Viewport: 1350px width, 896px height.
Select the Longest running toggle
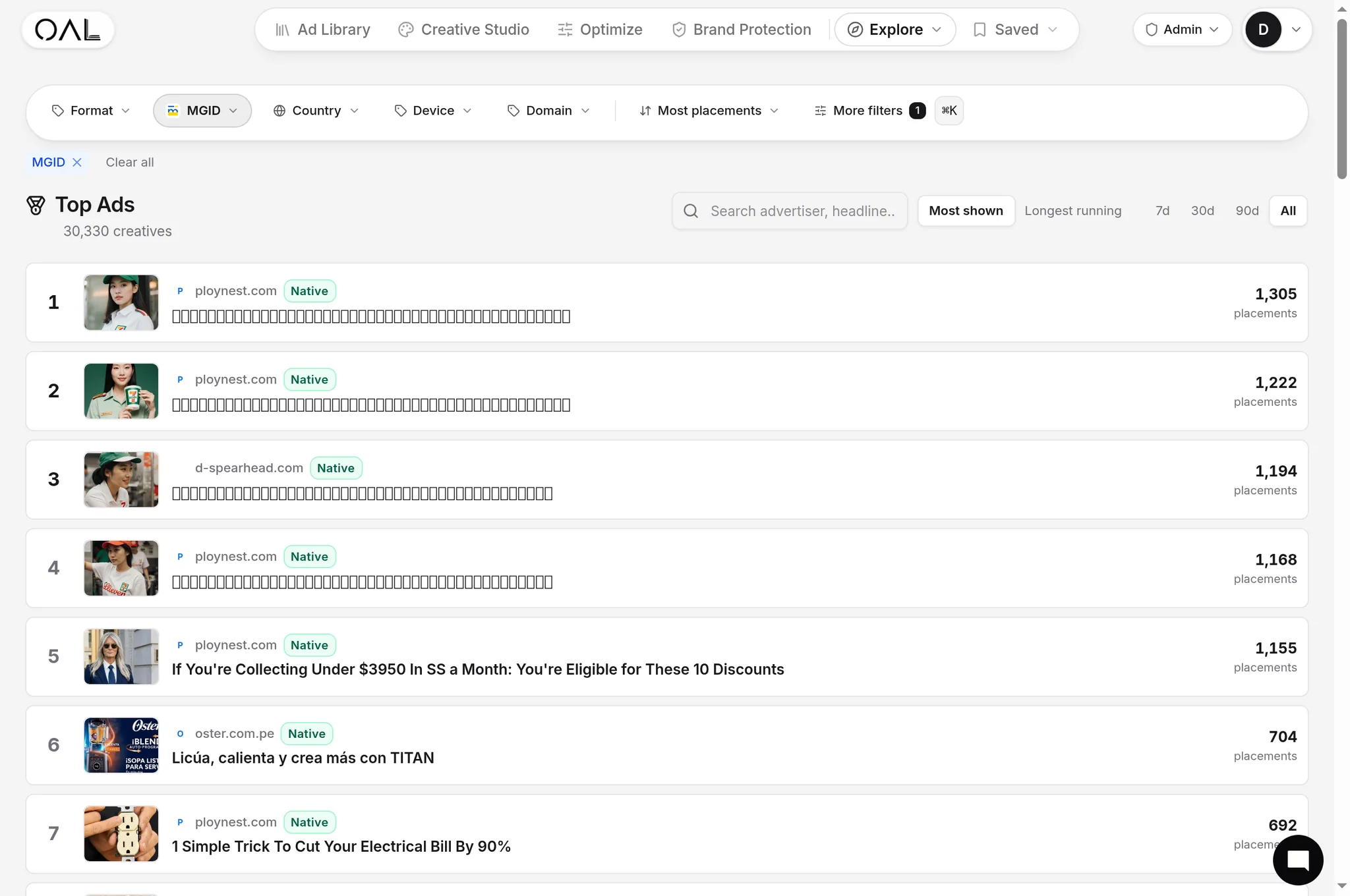click(x=1072, y=211)
